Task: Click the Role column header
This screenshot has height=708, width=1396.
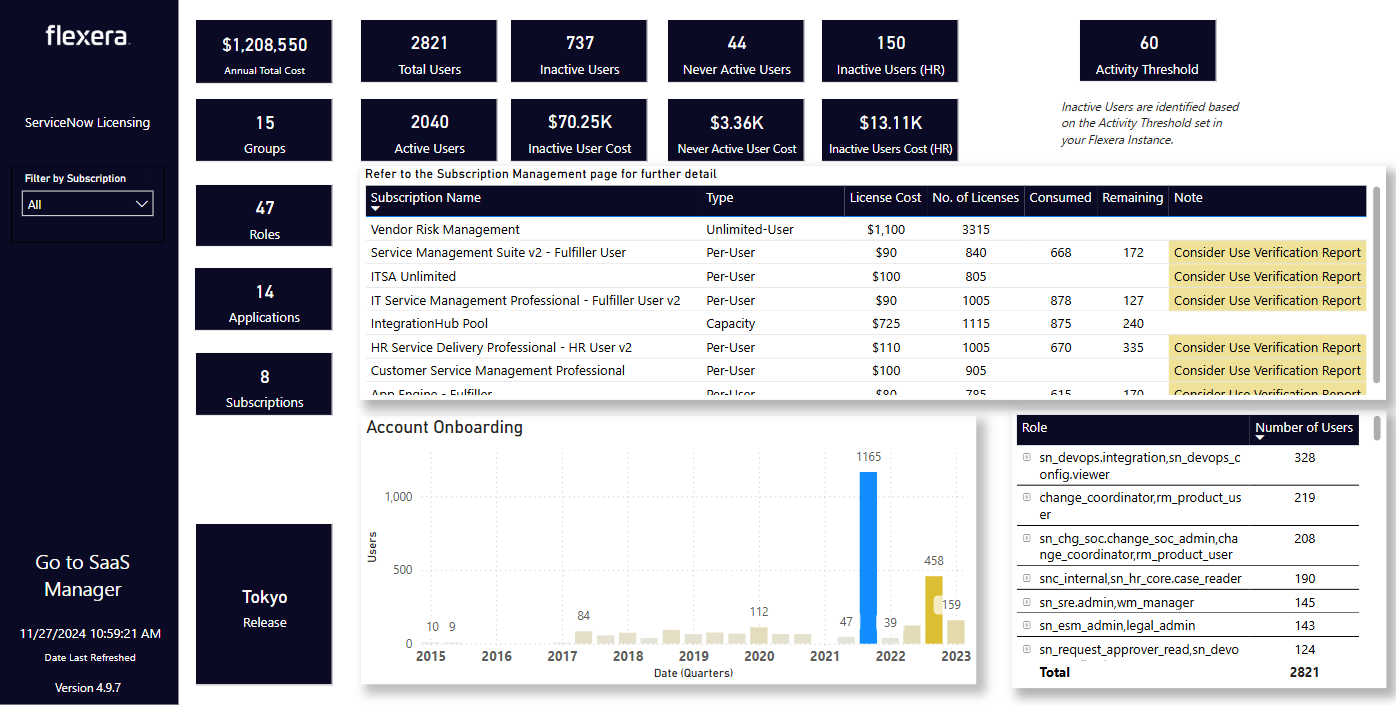Action: [1034, 428]
